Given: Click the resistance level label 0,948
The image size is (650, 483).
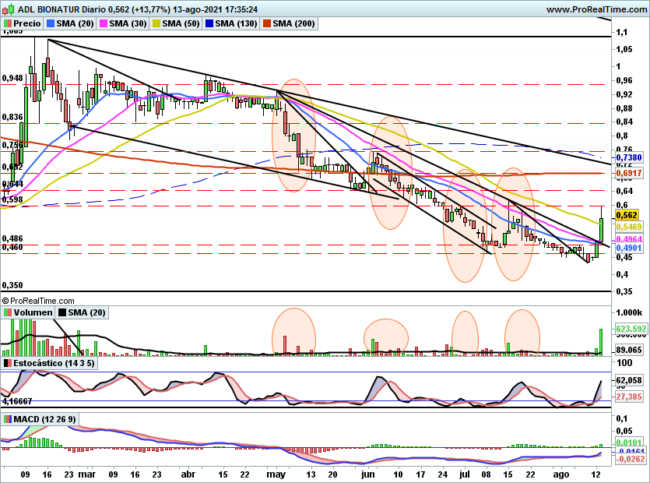Looking at the screenshot, I should tap(12, 78).
